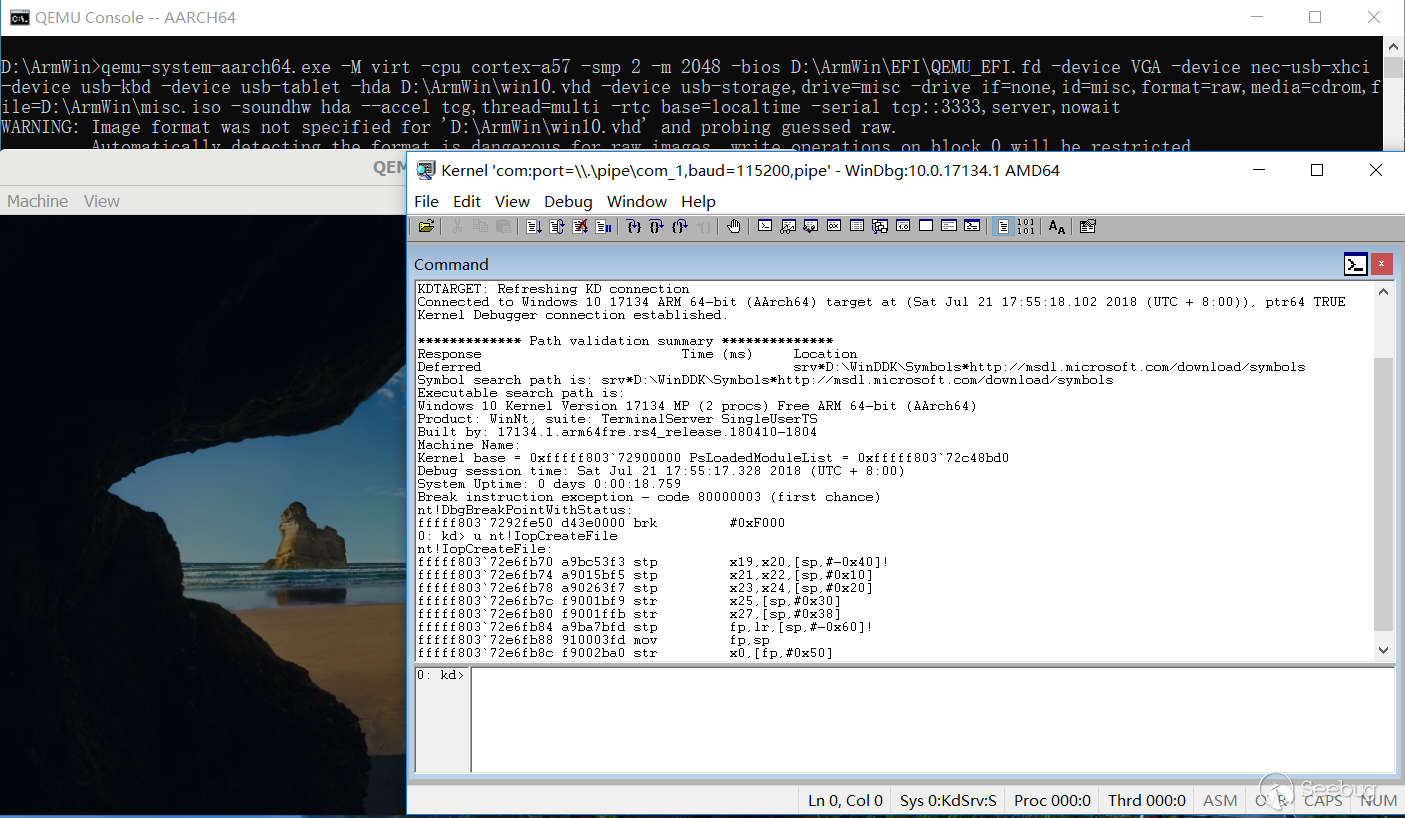Restart the debug session via toolbar icon

tap(557, 227)
